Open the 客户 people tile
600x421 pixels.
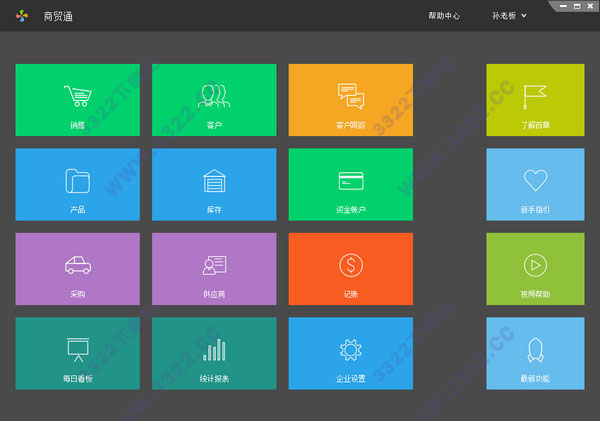214,100
